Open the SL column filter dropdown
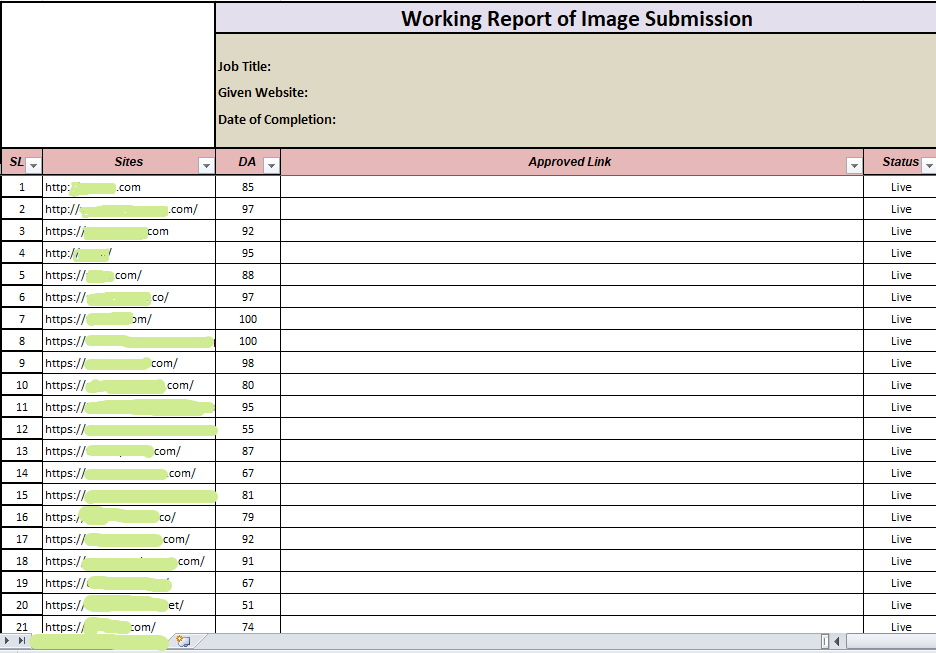 pyautogui.click(x=33, y=165)
